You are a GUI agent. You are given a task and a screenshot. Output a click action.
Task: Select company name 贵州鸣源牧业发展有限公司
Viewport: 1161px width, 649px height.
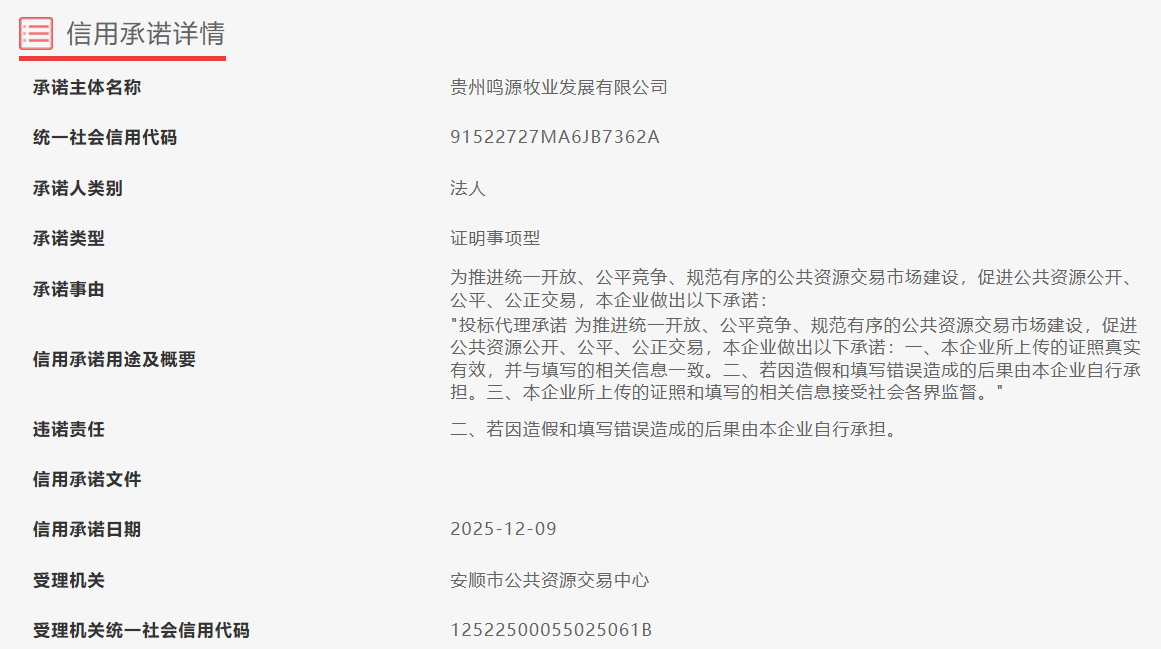[x=558, y=87]
